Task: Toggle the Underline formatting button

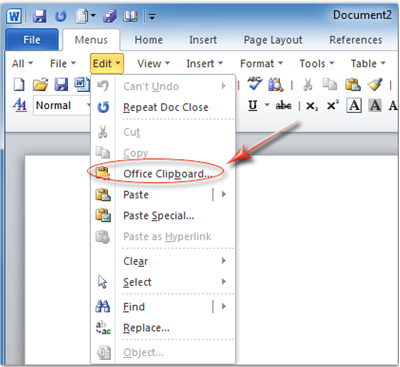Action: coord(253,106)
